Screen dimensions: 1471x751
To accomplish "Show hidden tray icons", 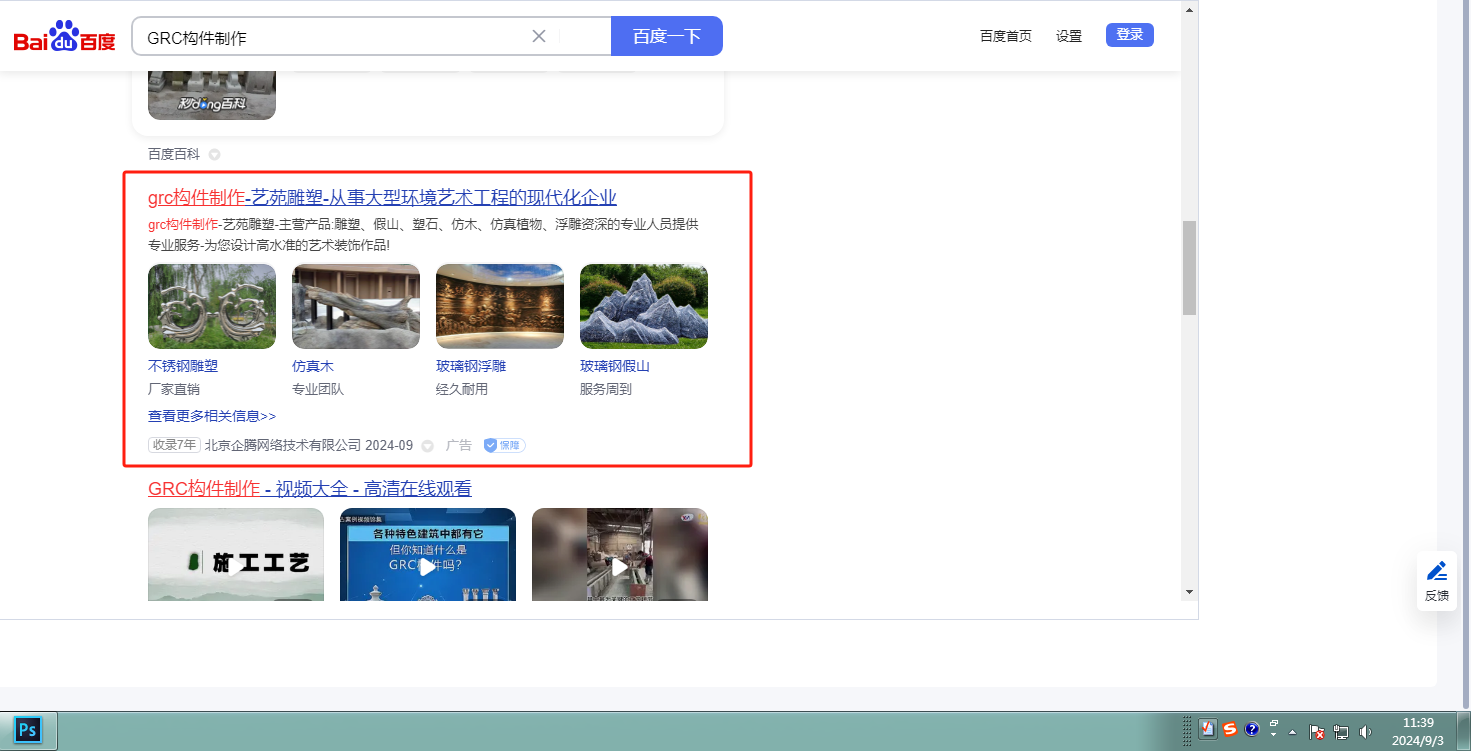I will (1294, 731).
